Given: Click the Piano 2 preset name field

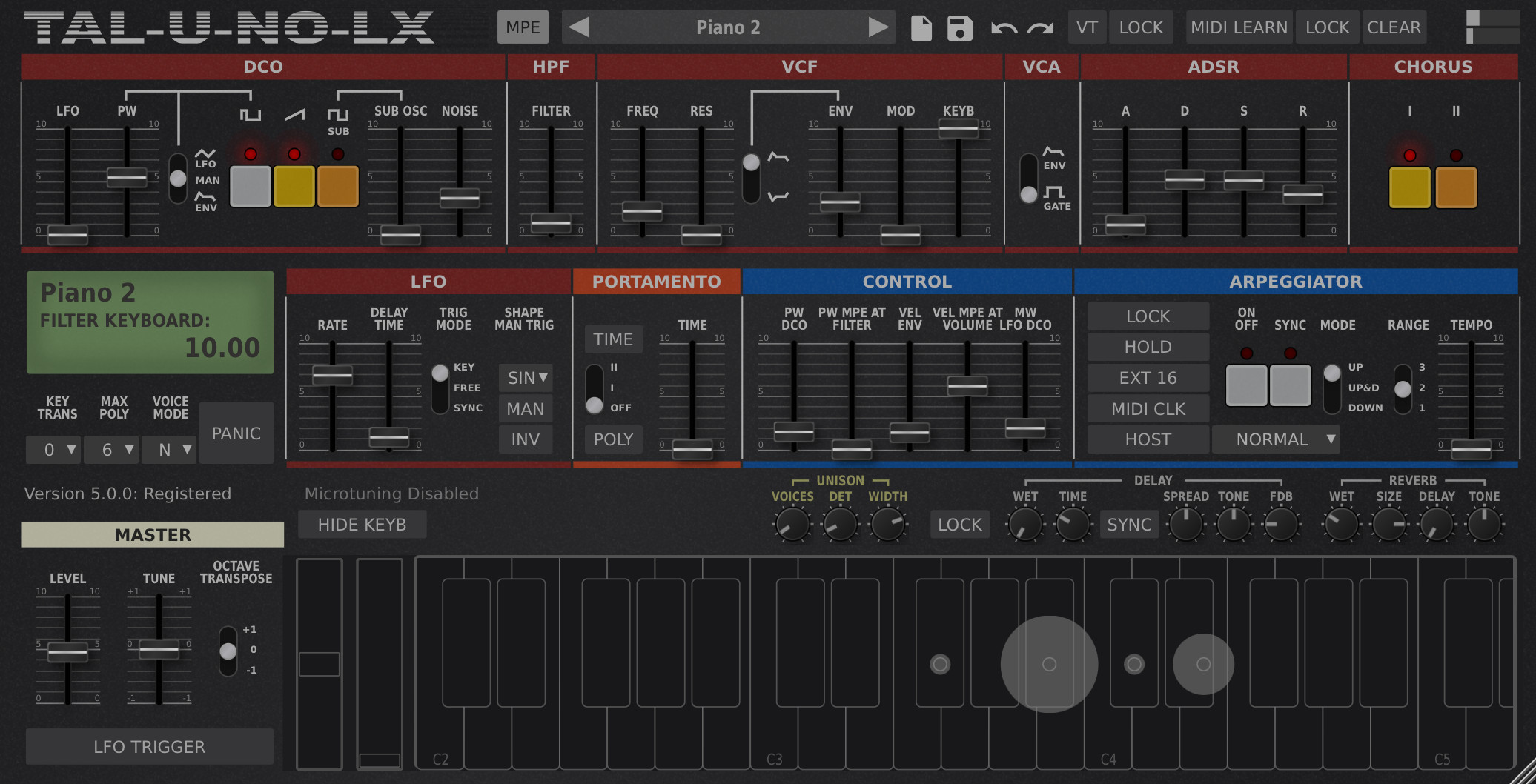Looking at the screenshot, I should point(728,27).
